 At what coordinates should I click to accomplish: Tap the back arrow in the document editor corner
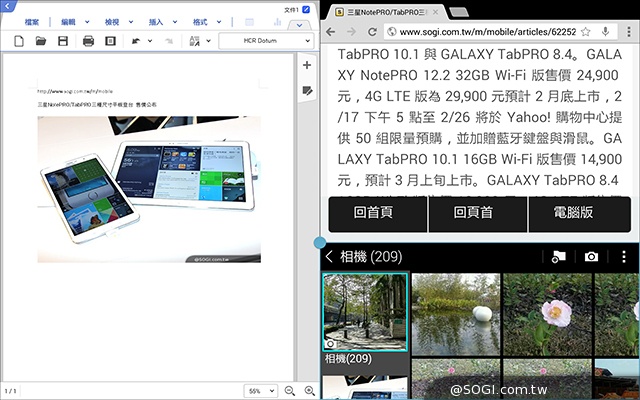pos(7,6)
